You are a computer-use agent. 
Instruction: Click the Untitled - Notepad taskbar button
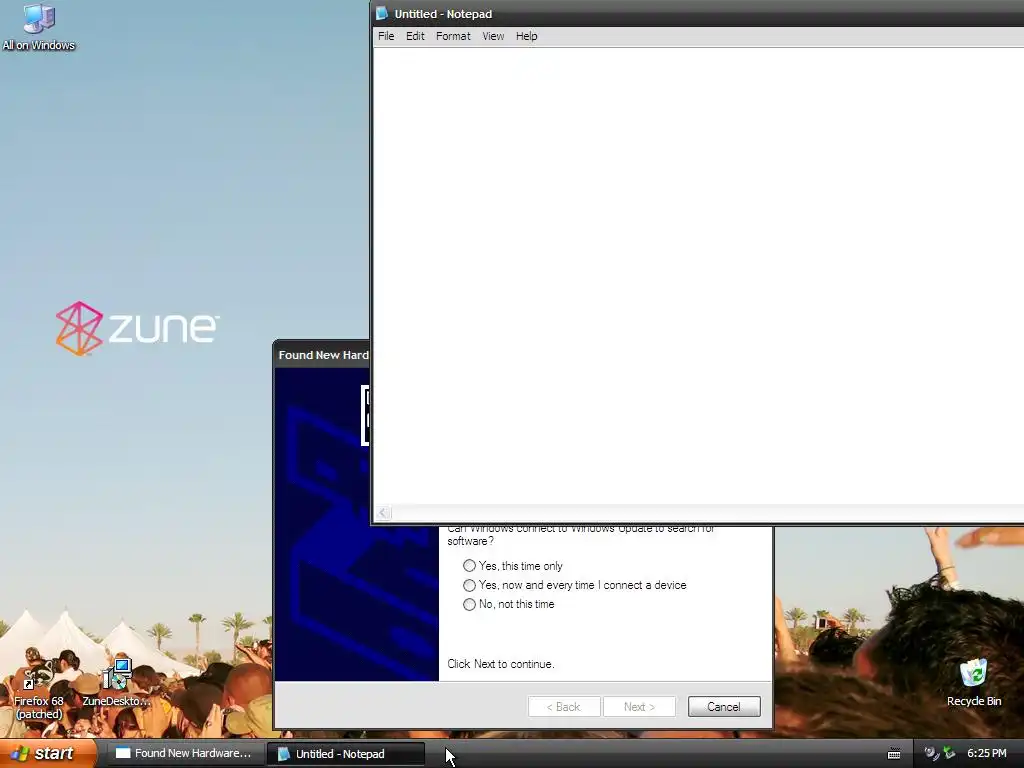(345, 754)
